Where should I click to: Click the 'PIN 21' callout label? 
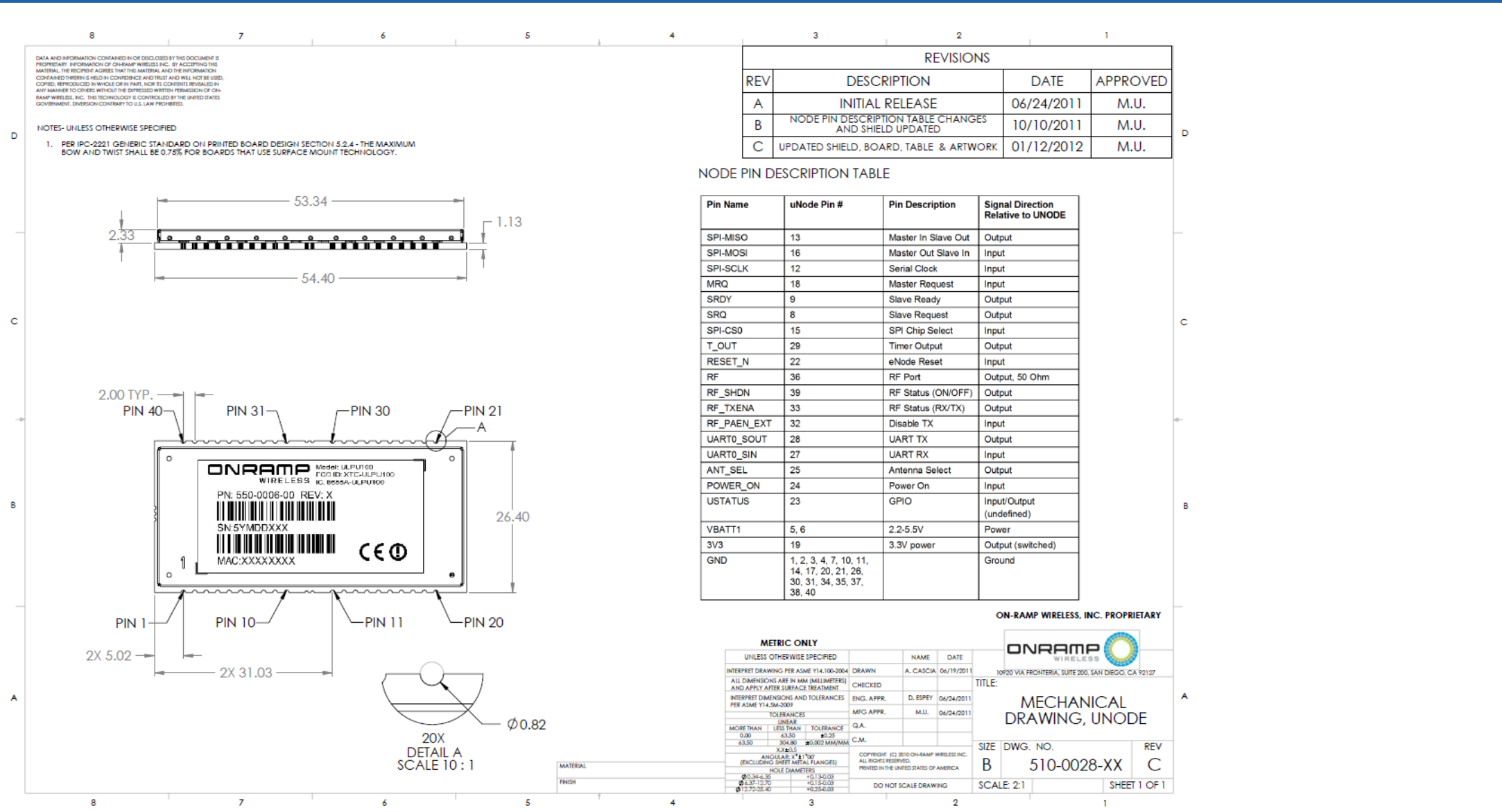483,411
